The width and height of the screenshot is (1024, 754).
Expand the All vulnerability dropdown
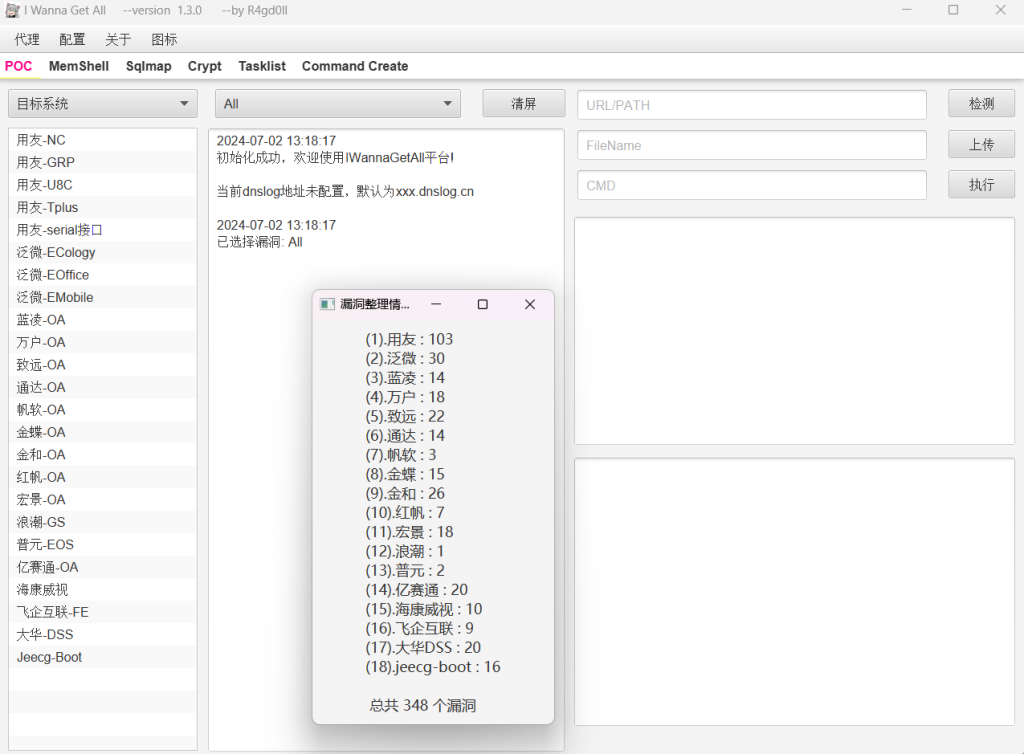pos(337,104)
